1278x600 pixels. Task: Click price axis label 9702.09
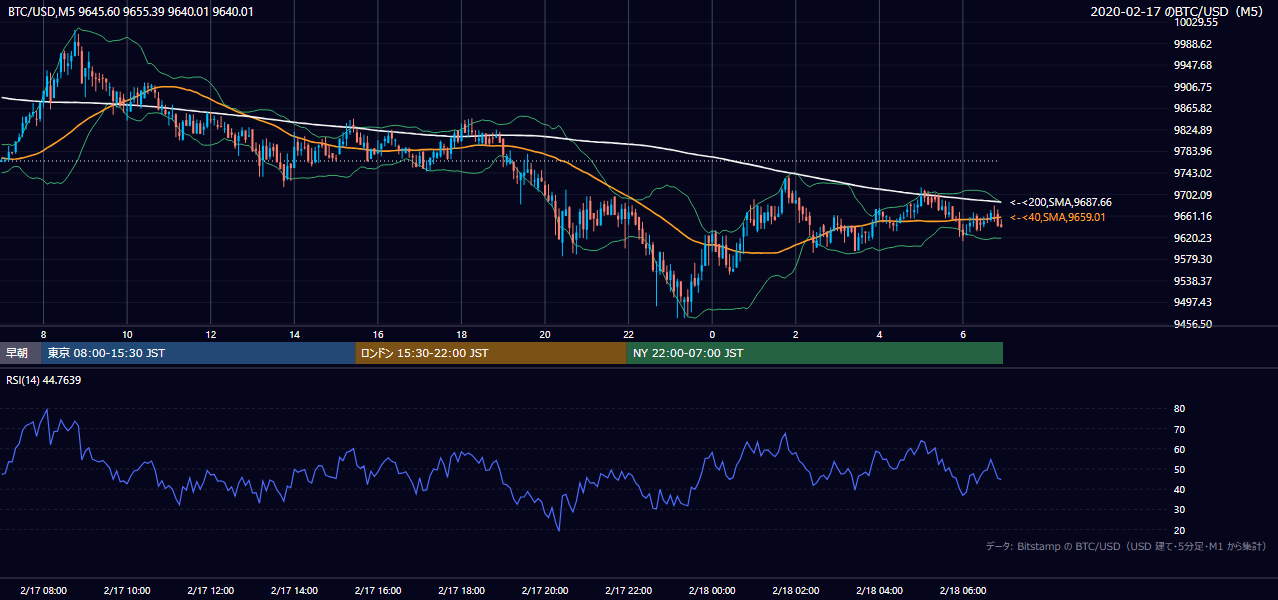[x=1192, y=195]
